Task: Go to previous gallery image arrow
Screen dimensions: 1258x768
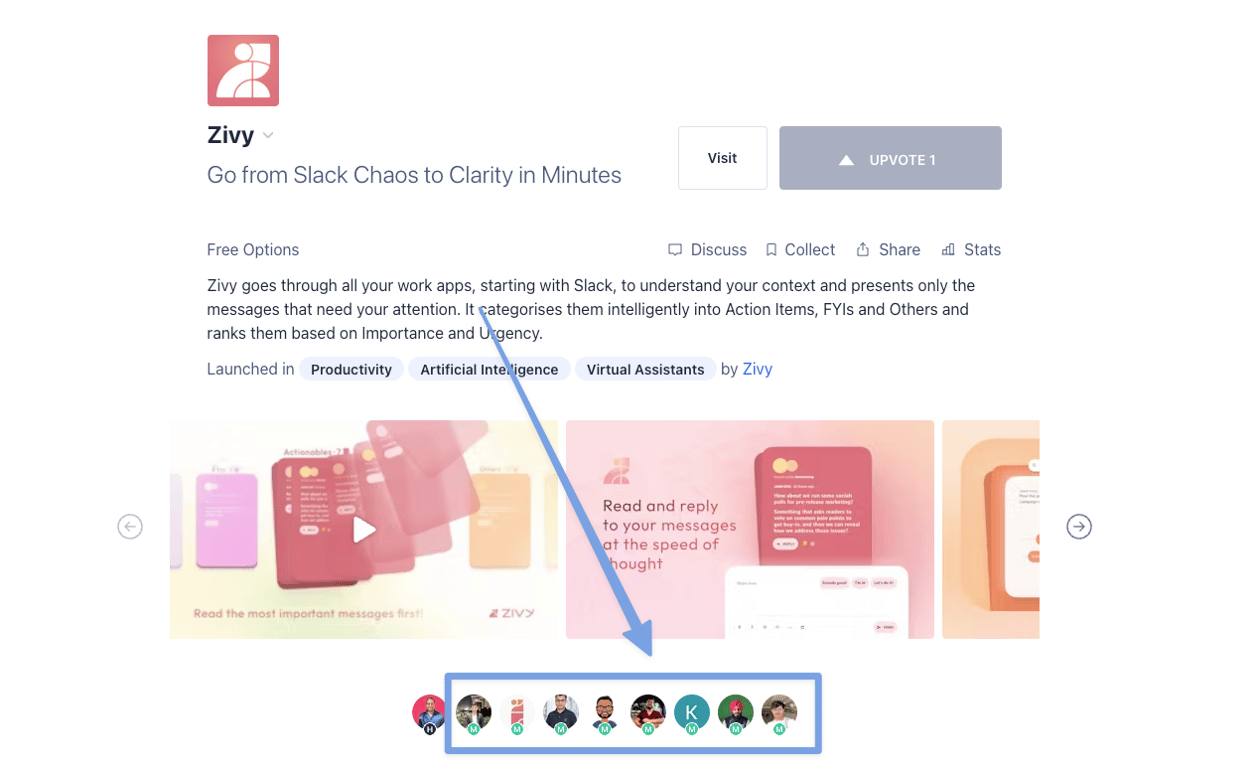Action: pos(130,526)
